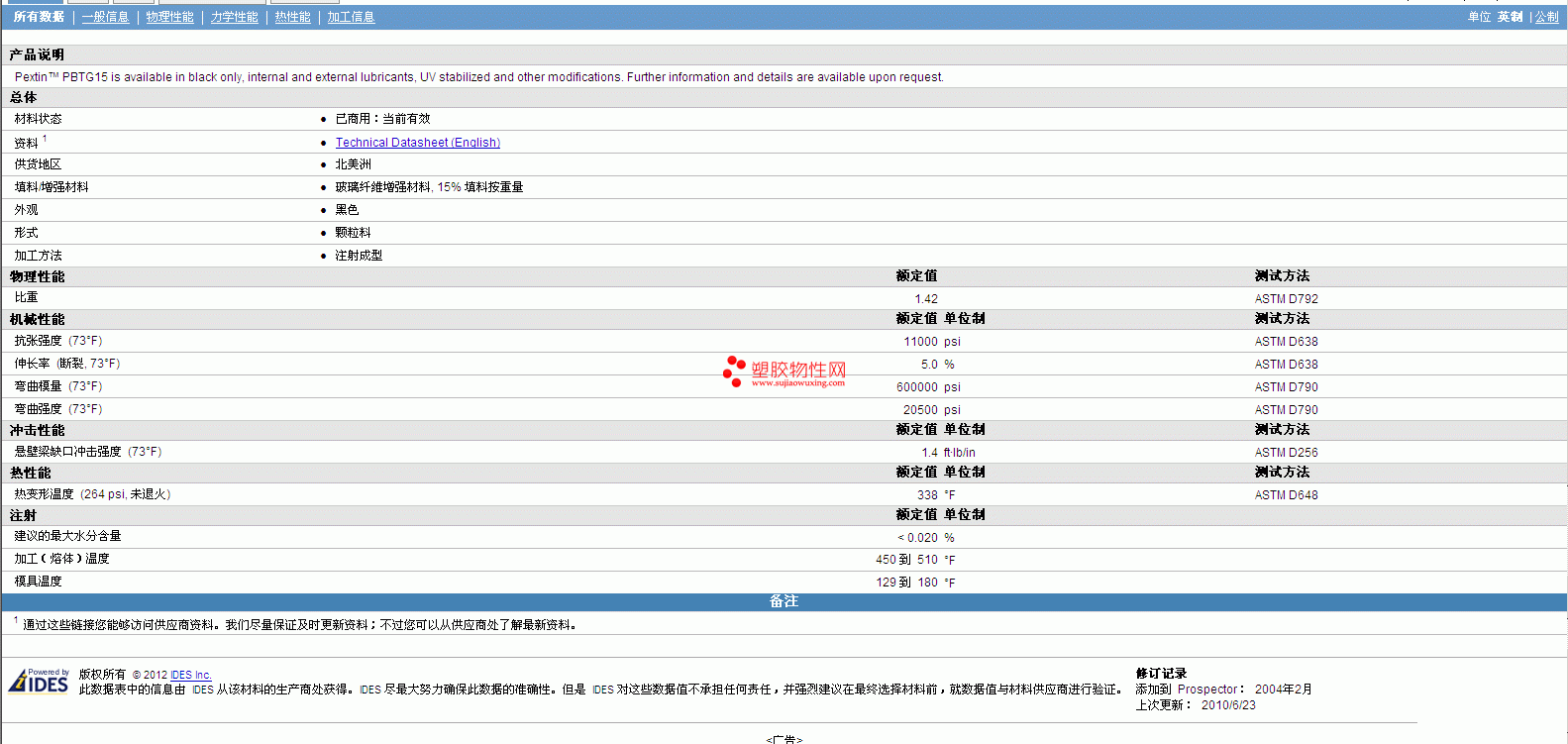Image resolution: width=1568 pixels, height=744 pixels.
Task: Go to the 物理性能 section link
Action: (169, 17)
